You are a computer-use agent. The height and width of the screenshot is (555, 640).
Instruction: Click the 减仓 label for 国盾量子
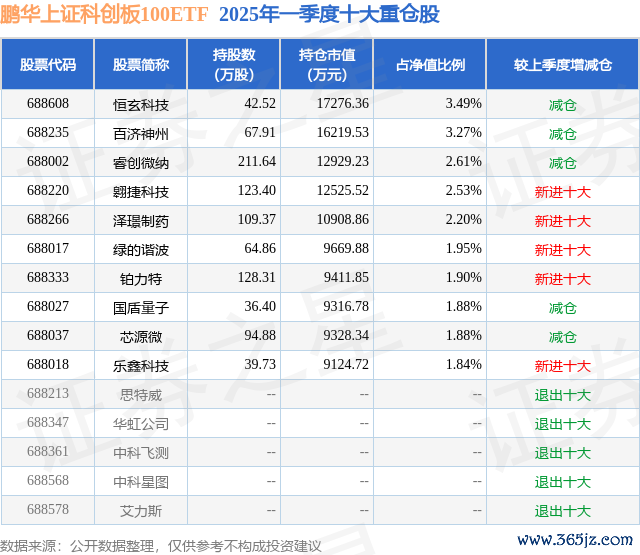562,307
